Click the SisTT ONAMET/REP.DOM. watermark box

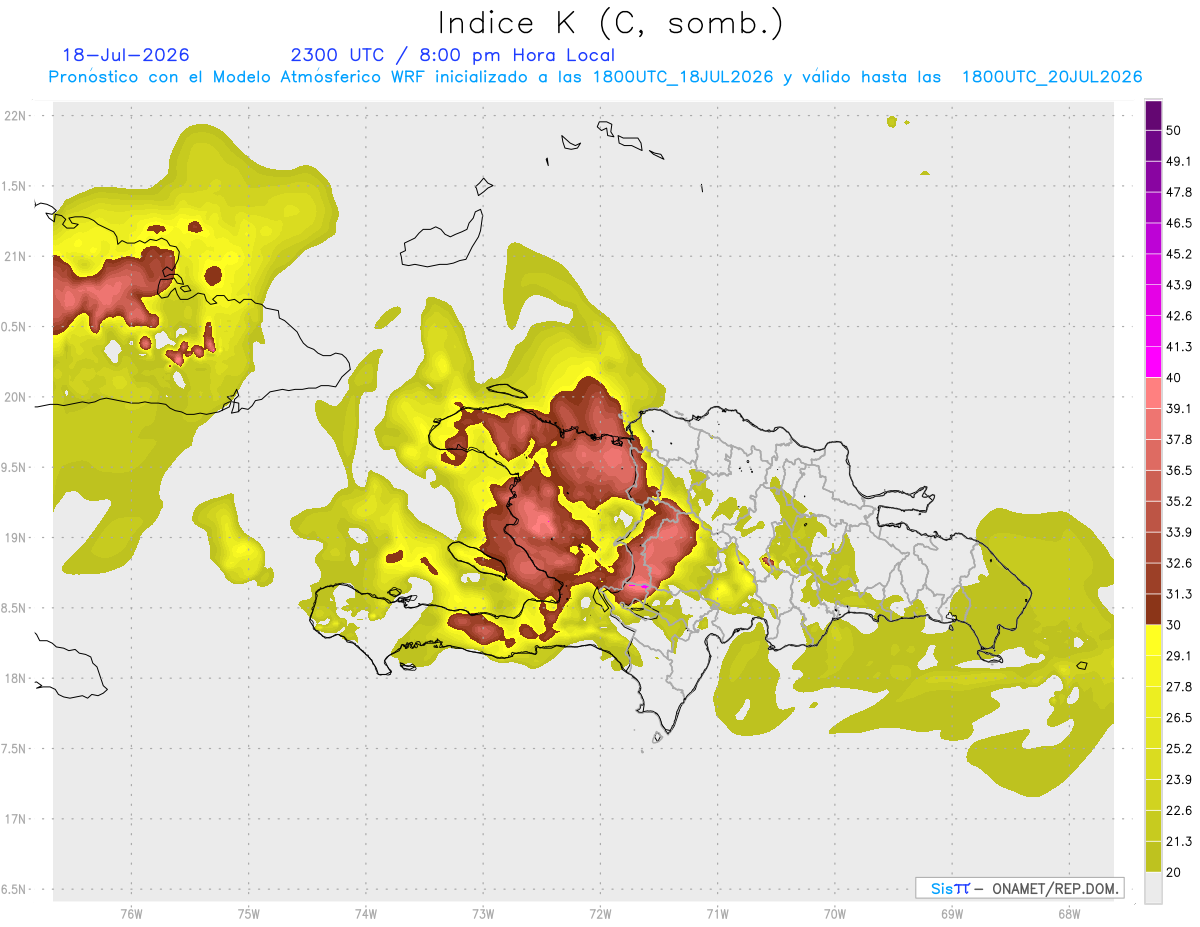tap(1019, 888)
